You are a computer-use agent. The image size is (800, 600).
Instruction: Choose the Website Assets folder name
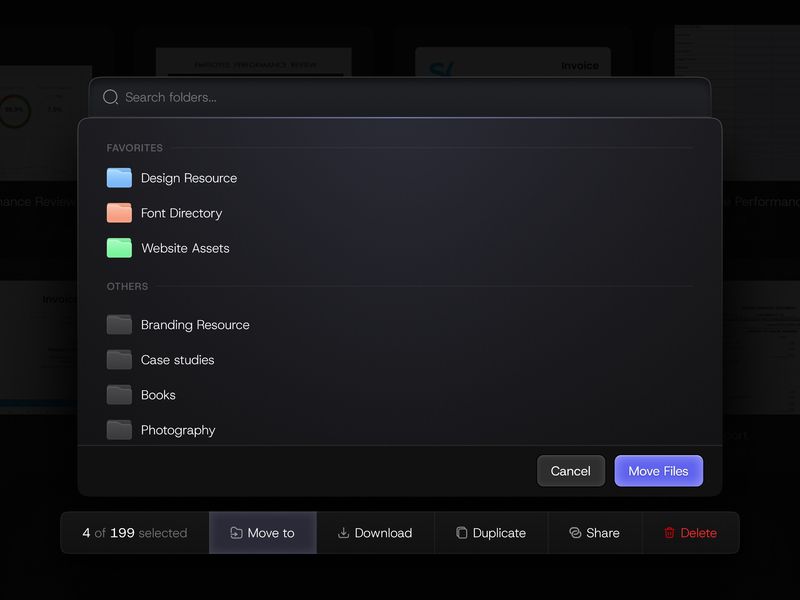point(185,248)
